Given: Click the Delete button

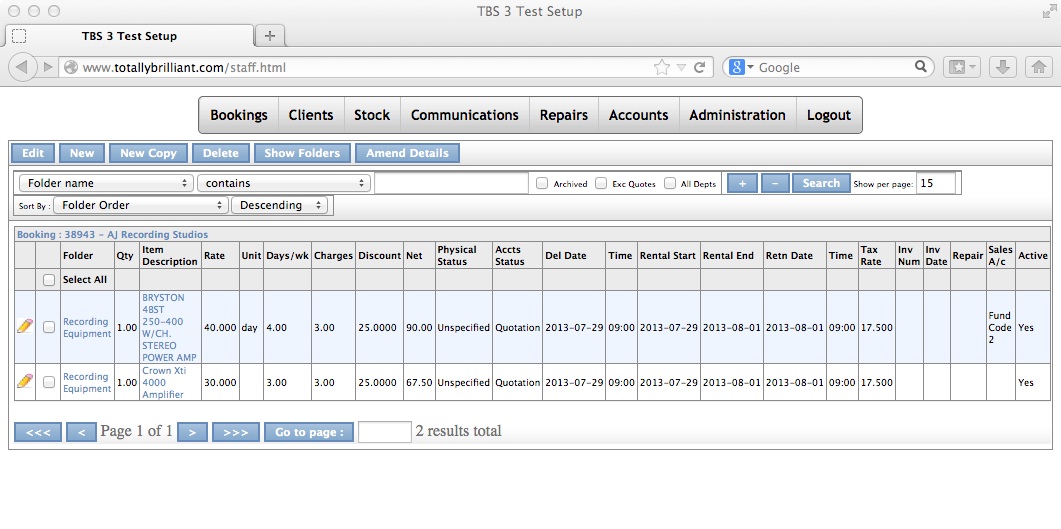Looking at the screenshot, I should click(221, 153).
